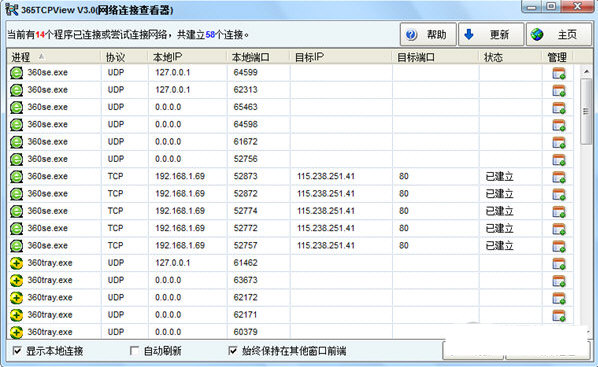
Task: Click 360tray.exe icon in port 62171 row
Action: (x=16, y=315)
